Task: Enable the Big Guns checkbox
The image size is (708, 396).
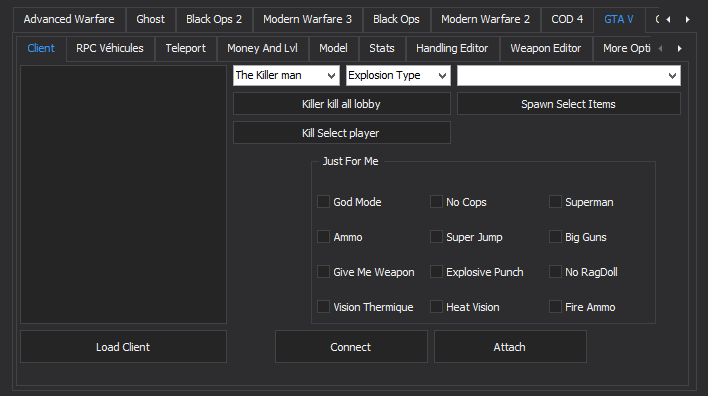Action: [x=555, y=237]
